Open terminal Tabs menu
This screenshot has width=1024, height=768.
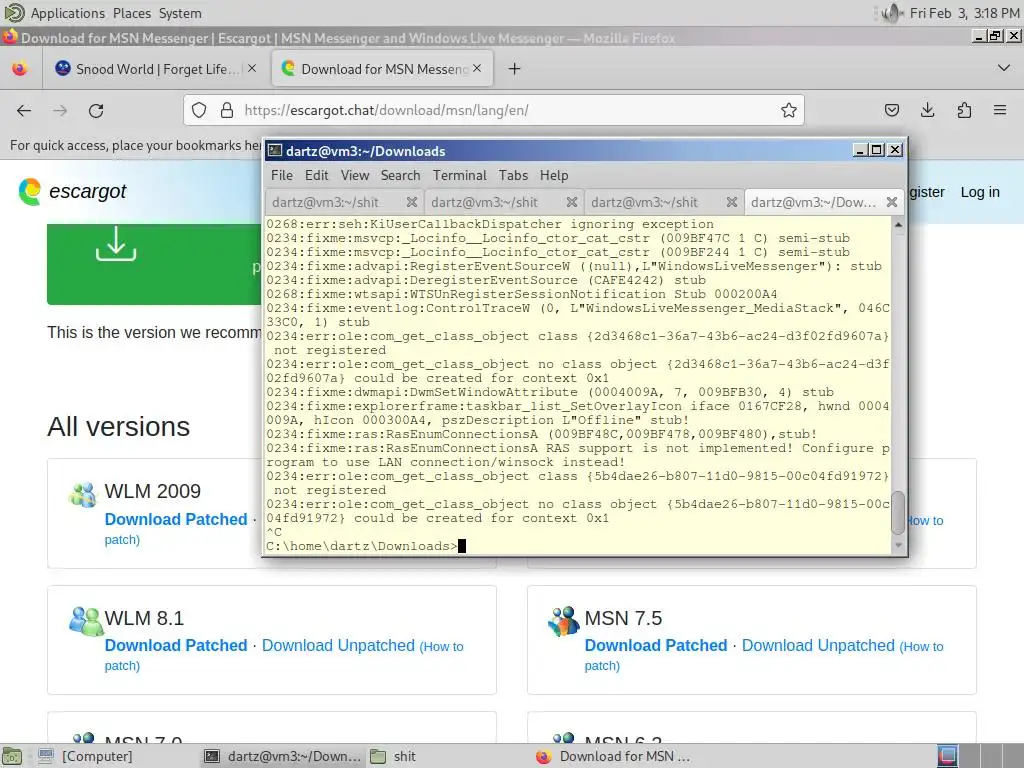point(513,175)
